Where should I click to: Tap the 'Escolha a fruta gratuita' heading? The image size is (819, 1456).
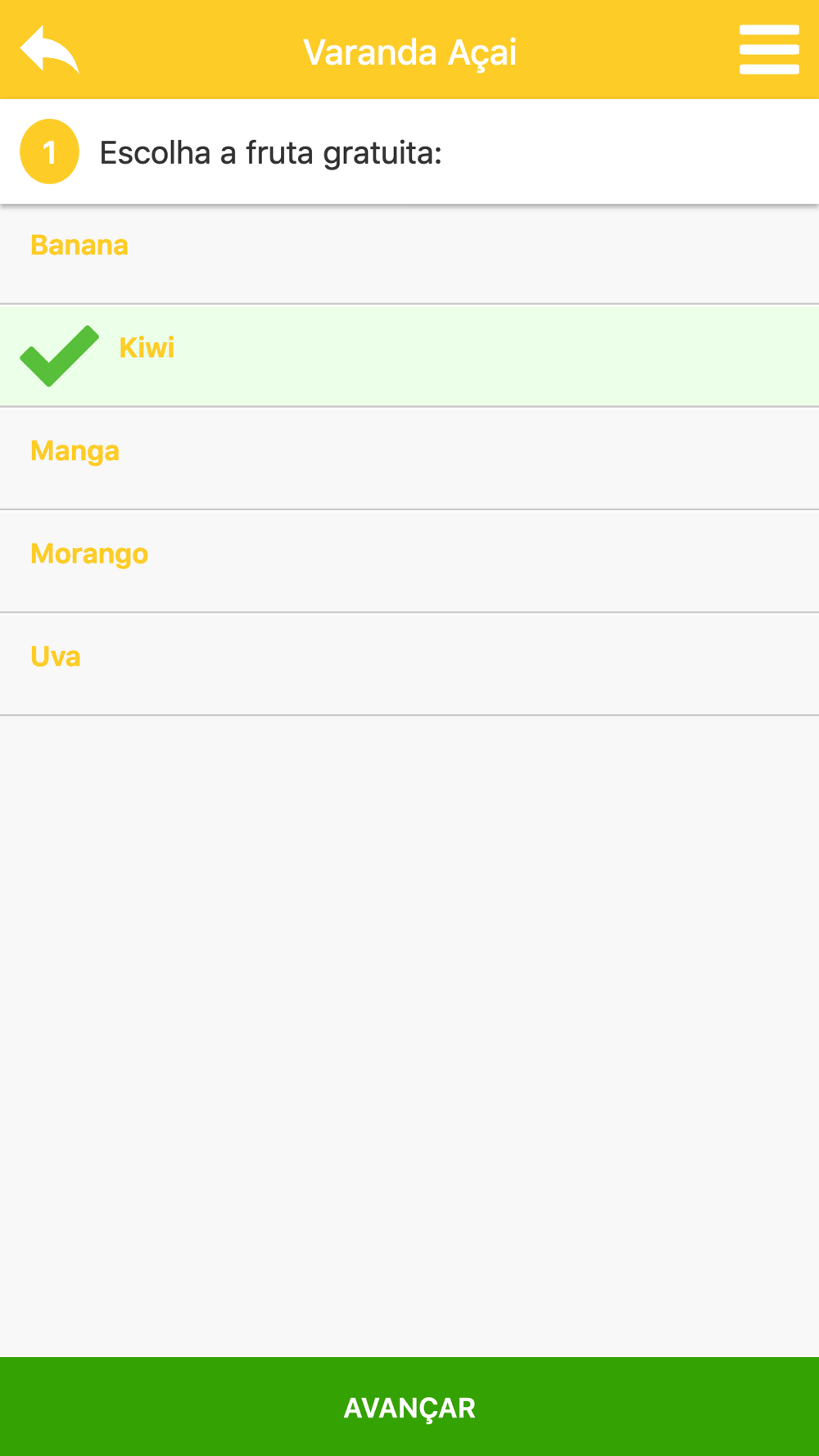pos(270,152)
